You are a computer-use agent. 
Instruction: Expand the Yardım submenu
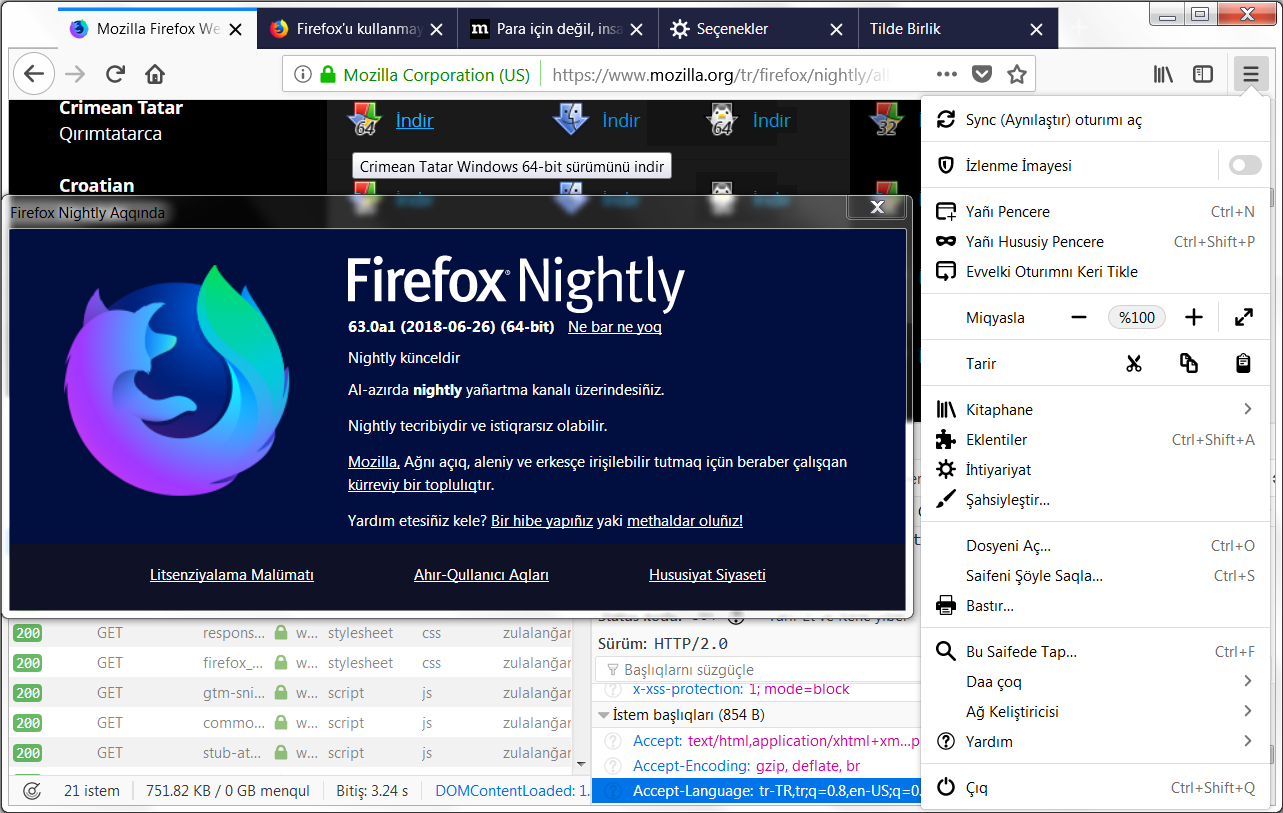coord(1247,741)
